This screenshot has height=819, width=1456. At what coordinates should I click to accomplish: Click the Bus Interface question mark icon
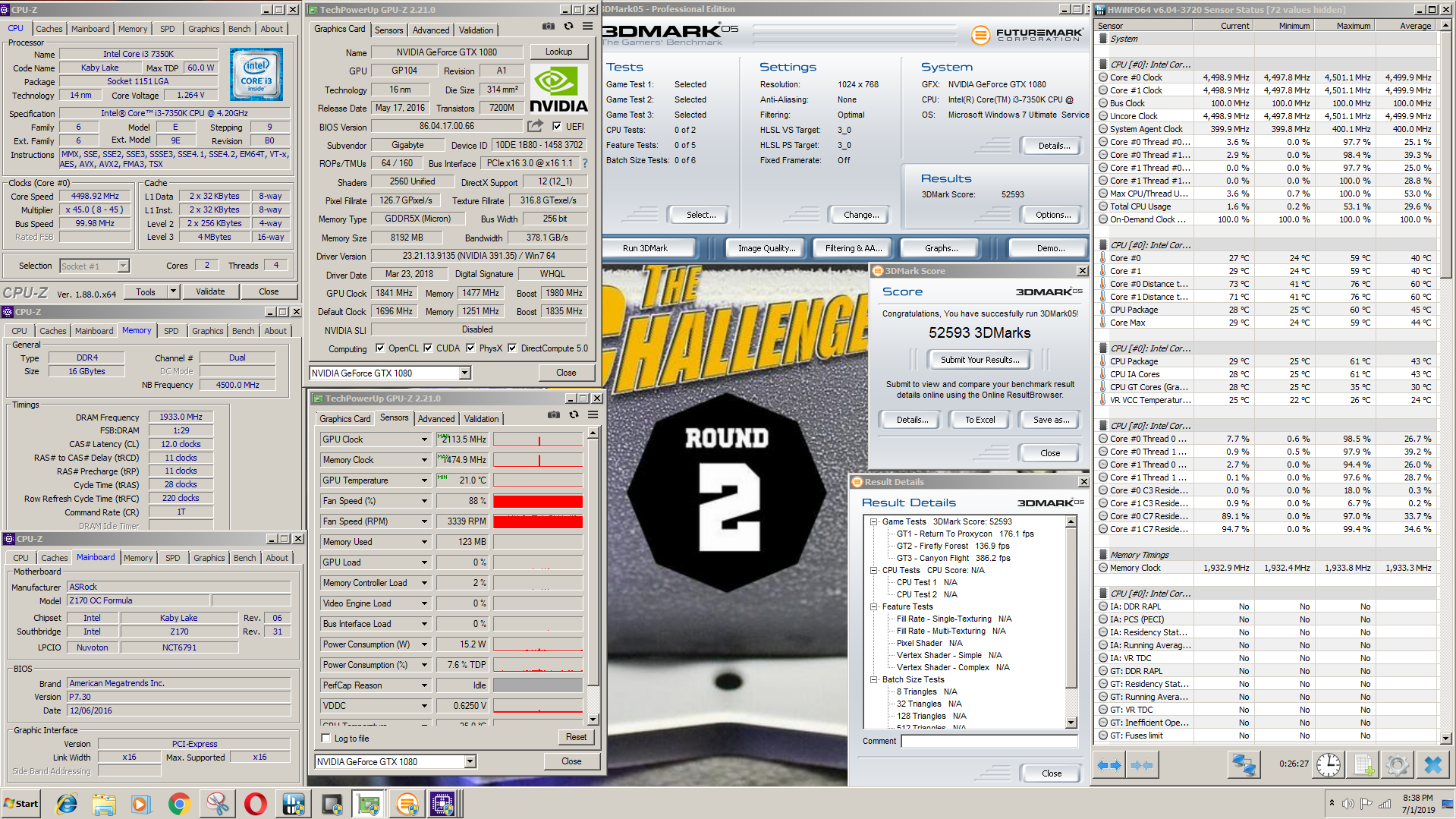pos(584,163)
